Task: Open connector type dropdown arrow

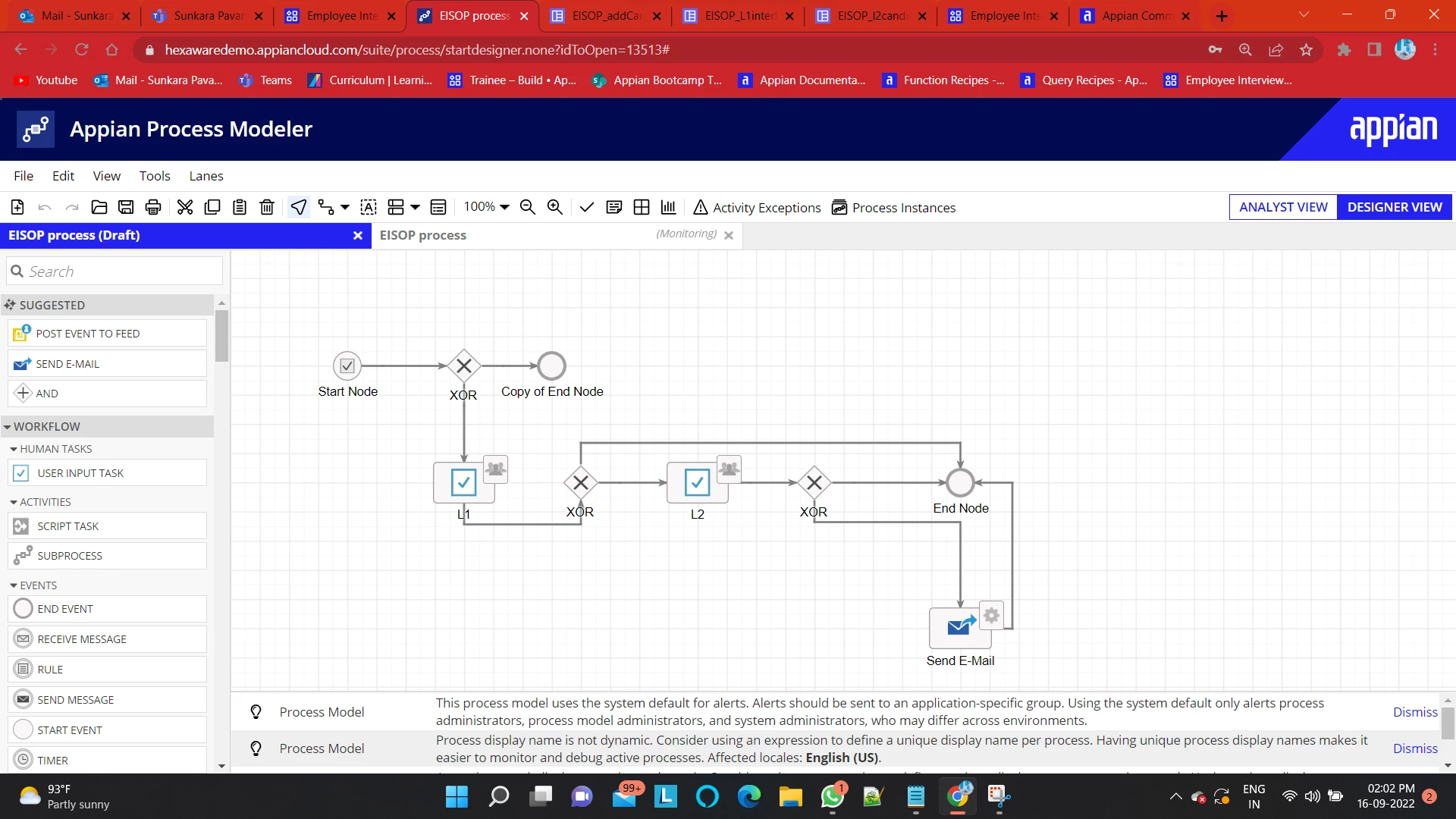Action: coord(345,207)
